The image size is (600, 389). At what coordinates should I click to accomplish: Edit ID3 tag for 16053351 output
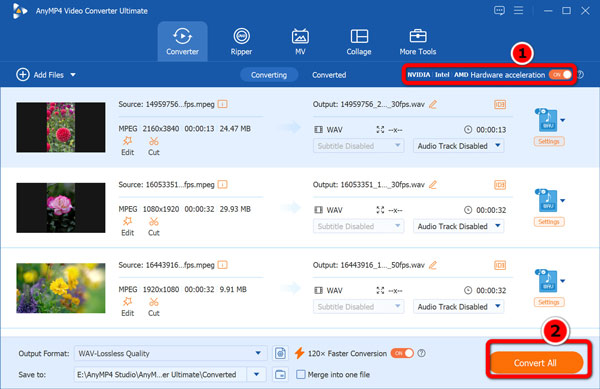point(500,185)
